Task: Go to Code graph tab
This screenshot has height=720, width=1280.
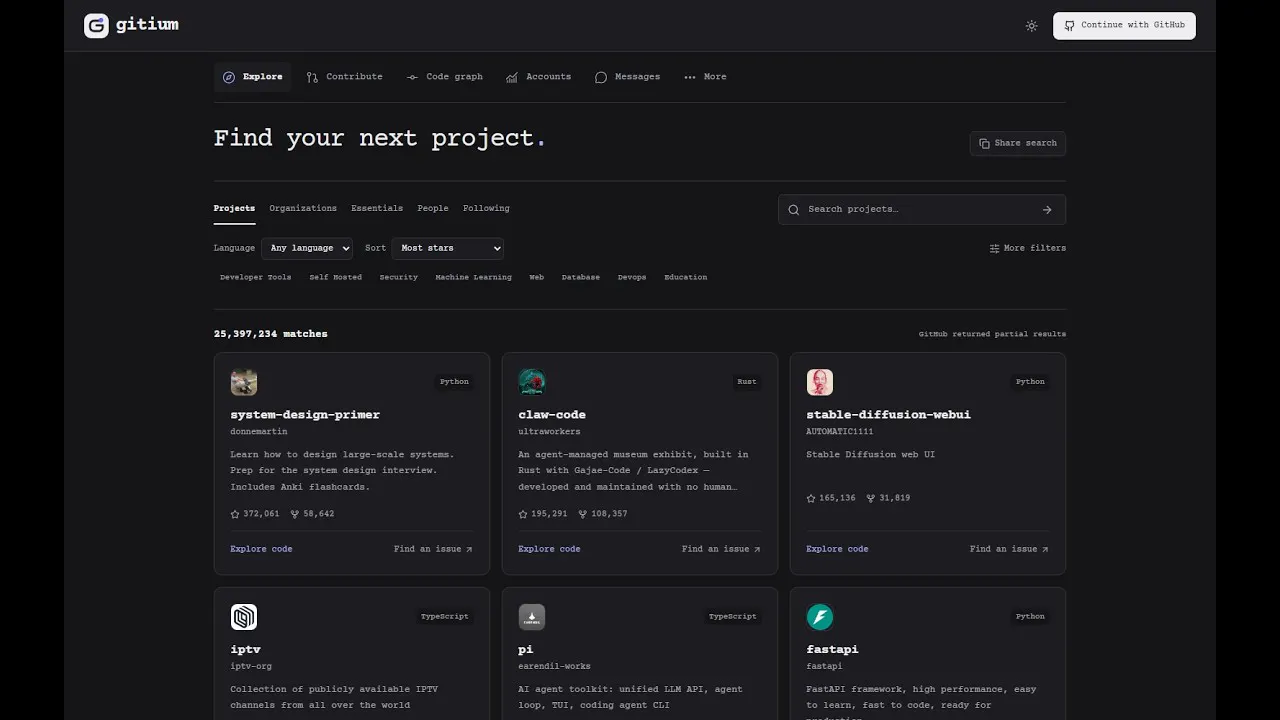Action: (444, 77)
